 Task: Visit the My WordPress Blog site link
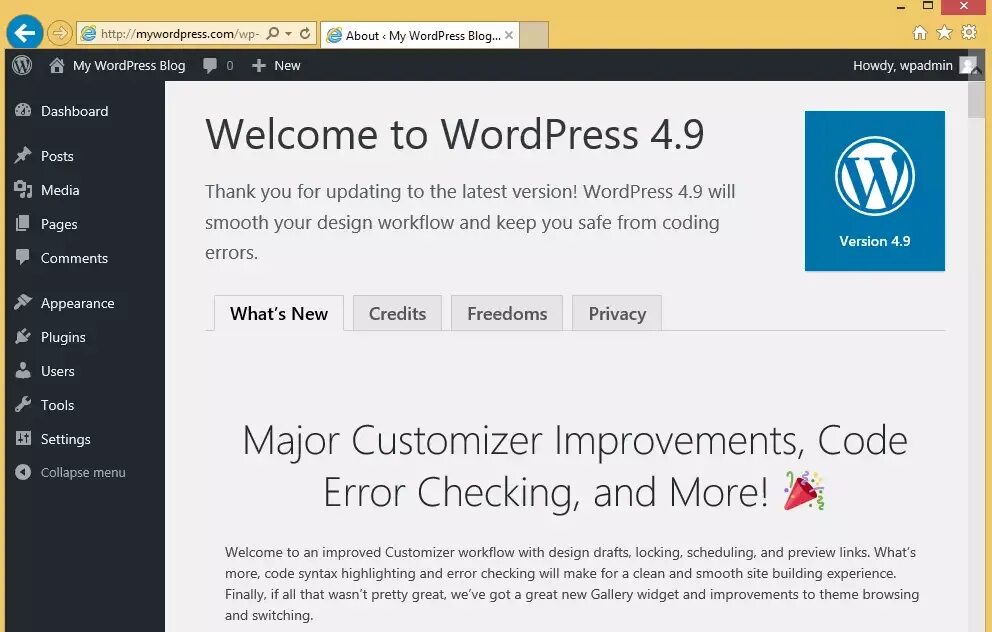pos(129,65)
